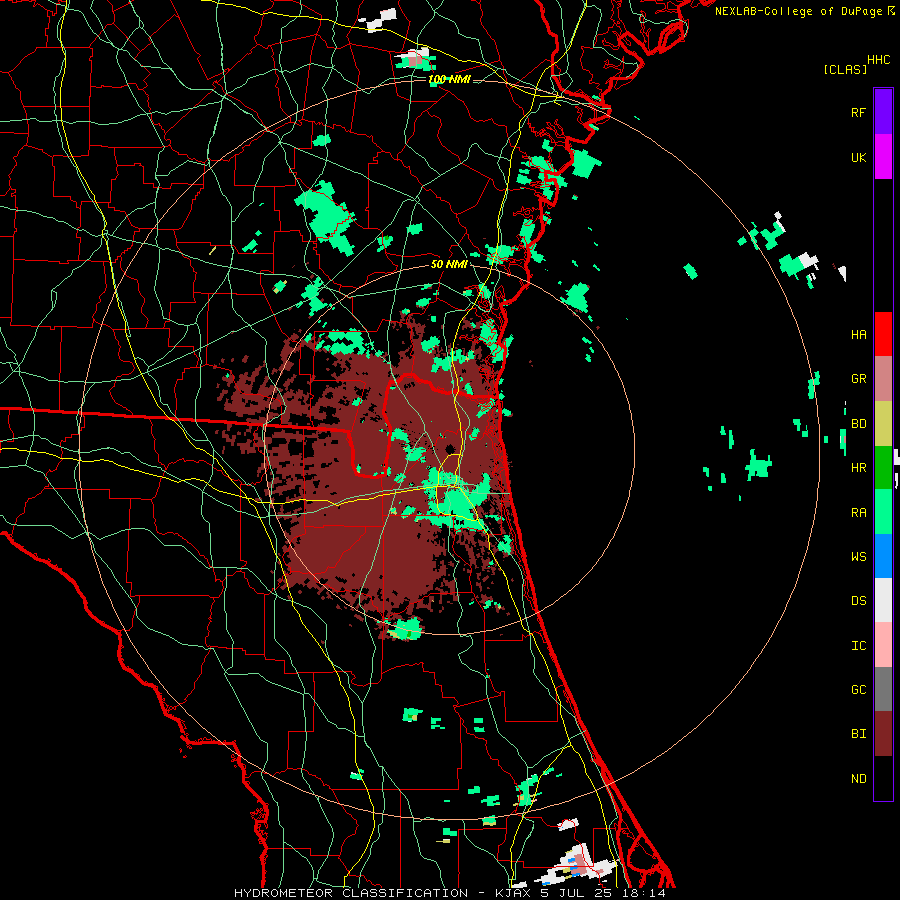Click the RA legend label
Image resolution: width=900 pixels, height=900 pixels.
point(858,513)
